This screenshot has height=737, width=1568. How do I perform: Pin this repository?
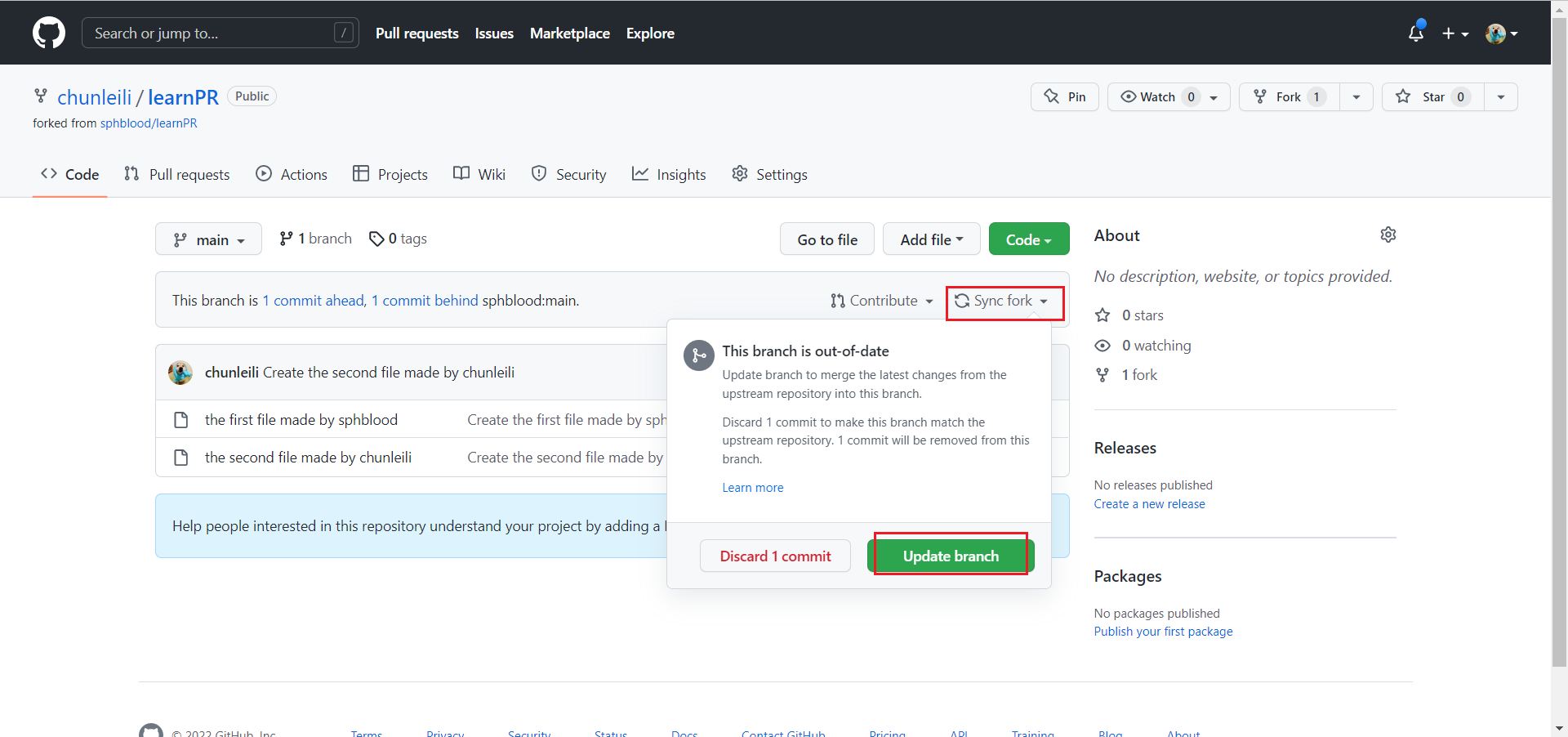(x=1065, y=96)
